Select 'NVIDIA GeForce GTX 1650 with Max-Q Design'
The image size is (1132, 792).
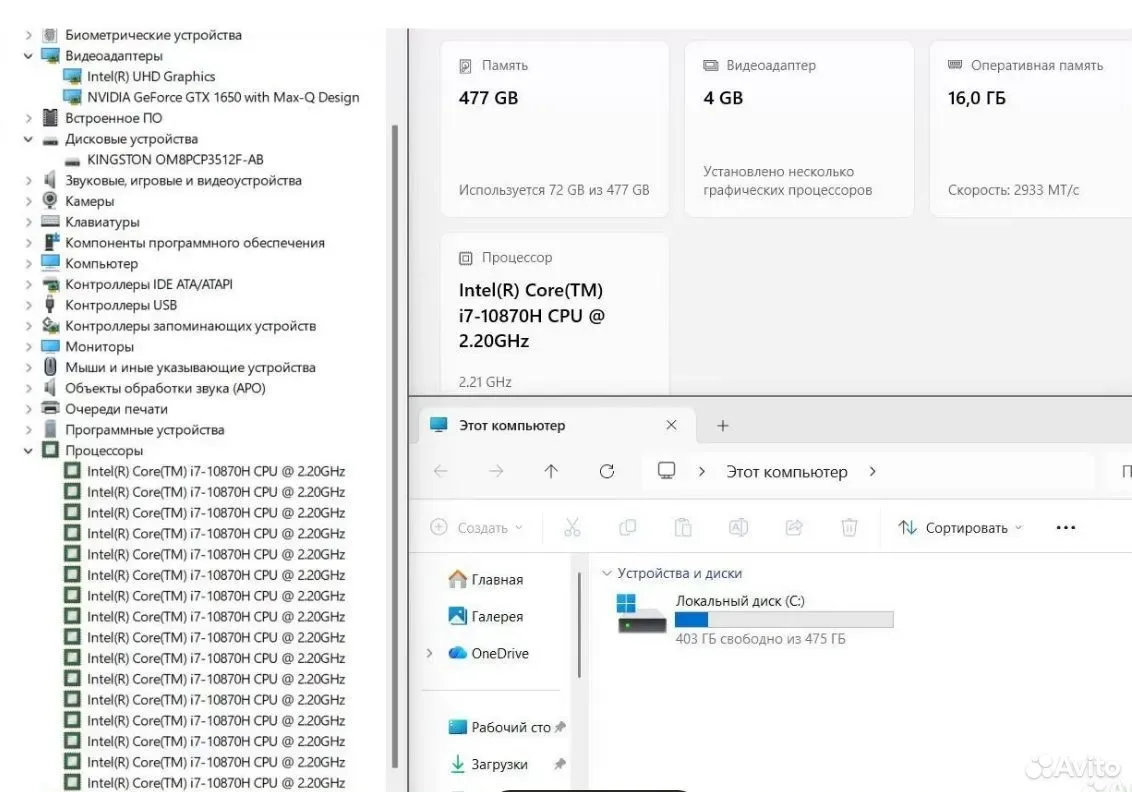click(x=223, y=97)
